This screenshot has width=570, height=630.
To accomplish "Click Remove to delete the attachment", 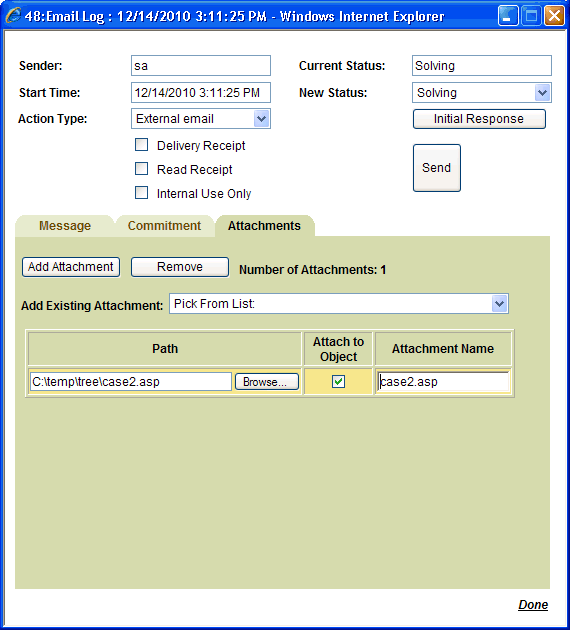I will (180, 267).
